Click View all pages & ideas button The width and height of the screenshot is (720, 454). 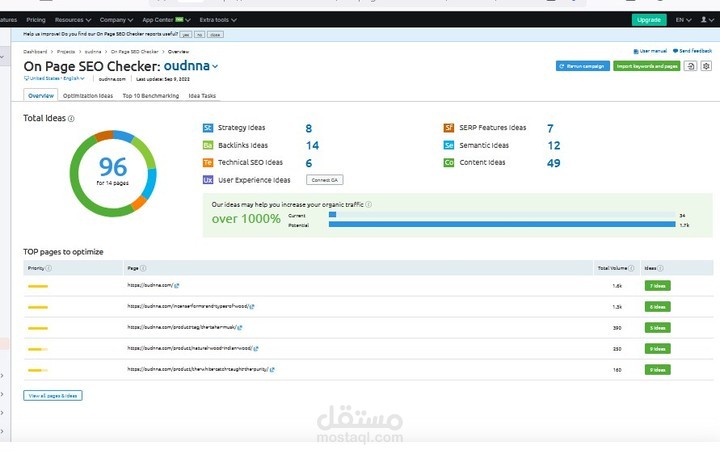pos(53,396)
